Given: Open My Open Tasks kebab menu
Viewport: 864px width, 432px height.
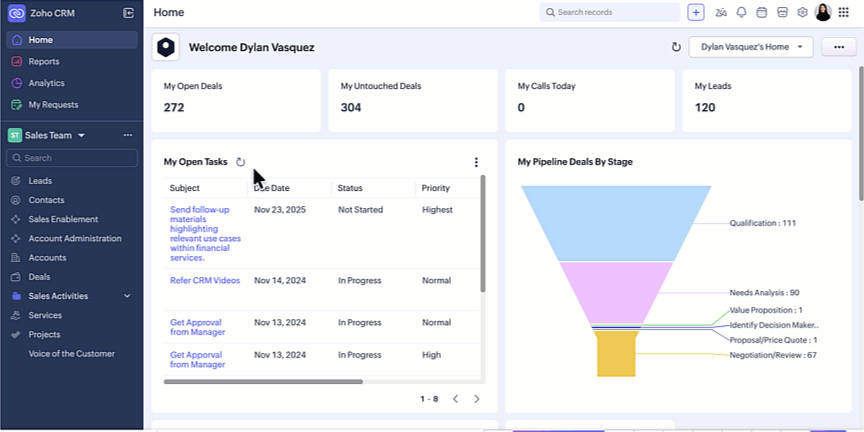Looking at the screenshot, I should [476, 162].
